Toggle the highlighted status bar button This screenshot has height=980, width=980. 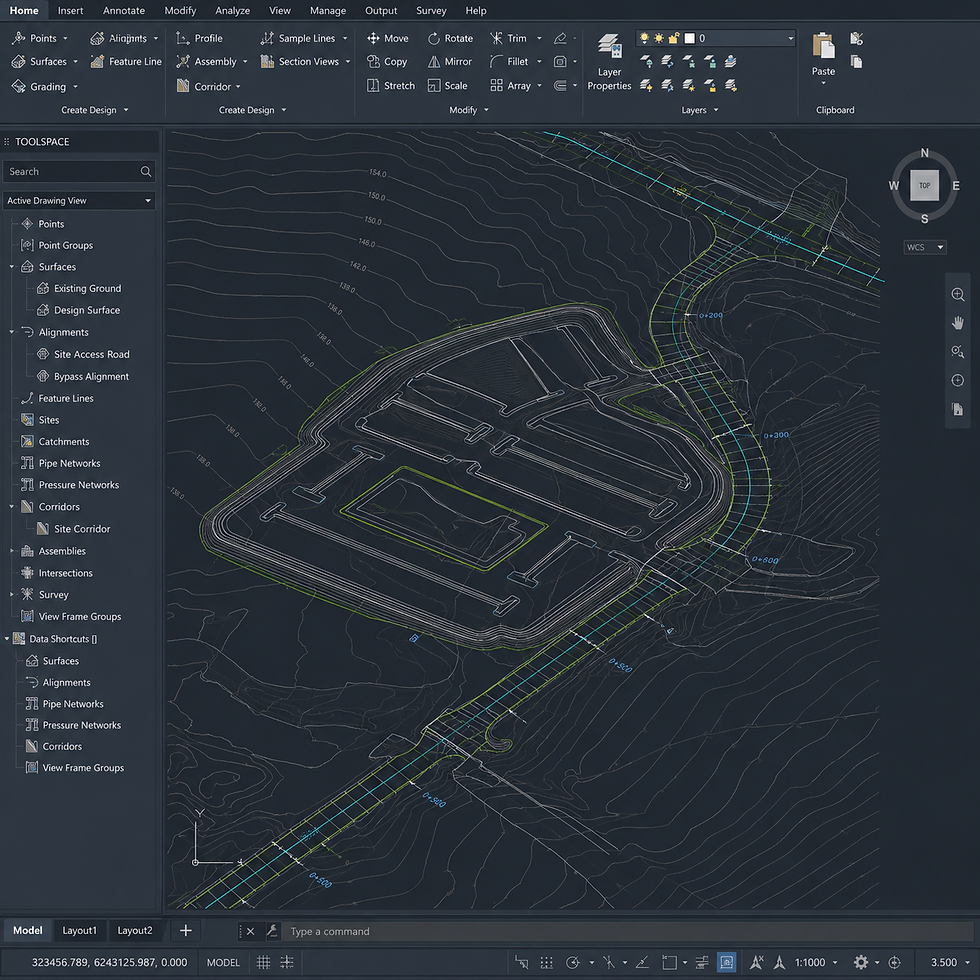(x=726, y=962)
